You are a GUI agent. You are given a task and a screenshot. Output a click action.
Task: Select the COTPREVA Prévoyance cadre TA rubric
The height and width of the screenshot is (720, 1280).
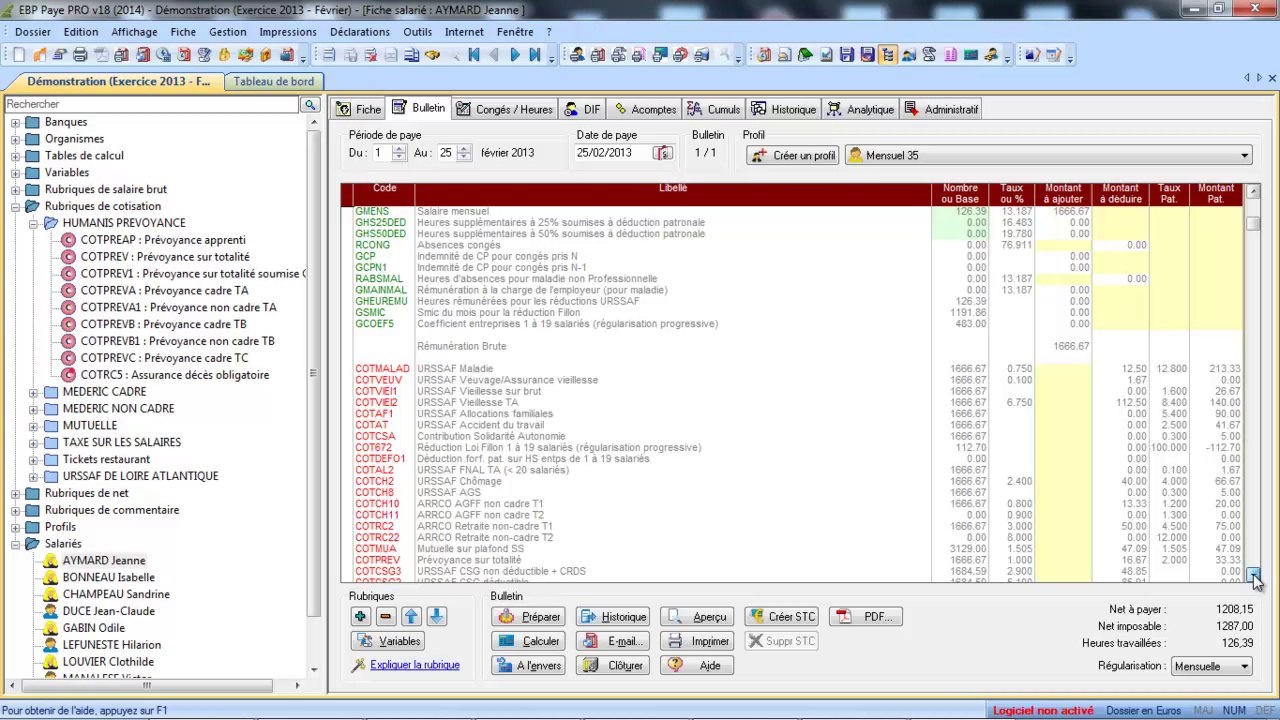[165, 291]
